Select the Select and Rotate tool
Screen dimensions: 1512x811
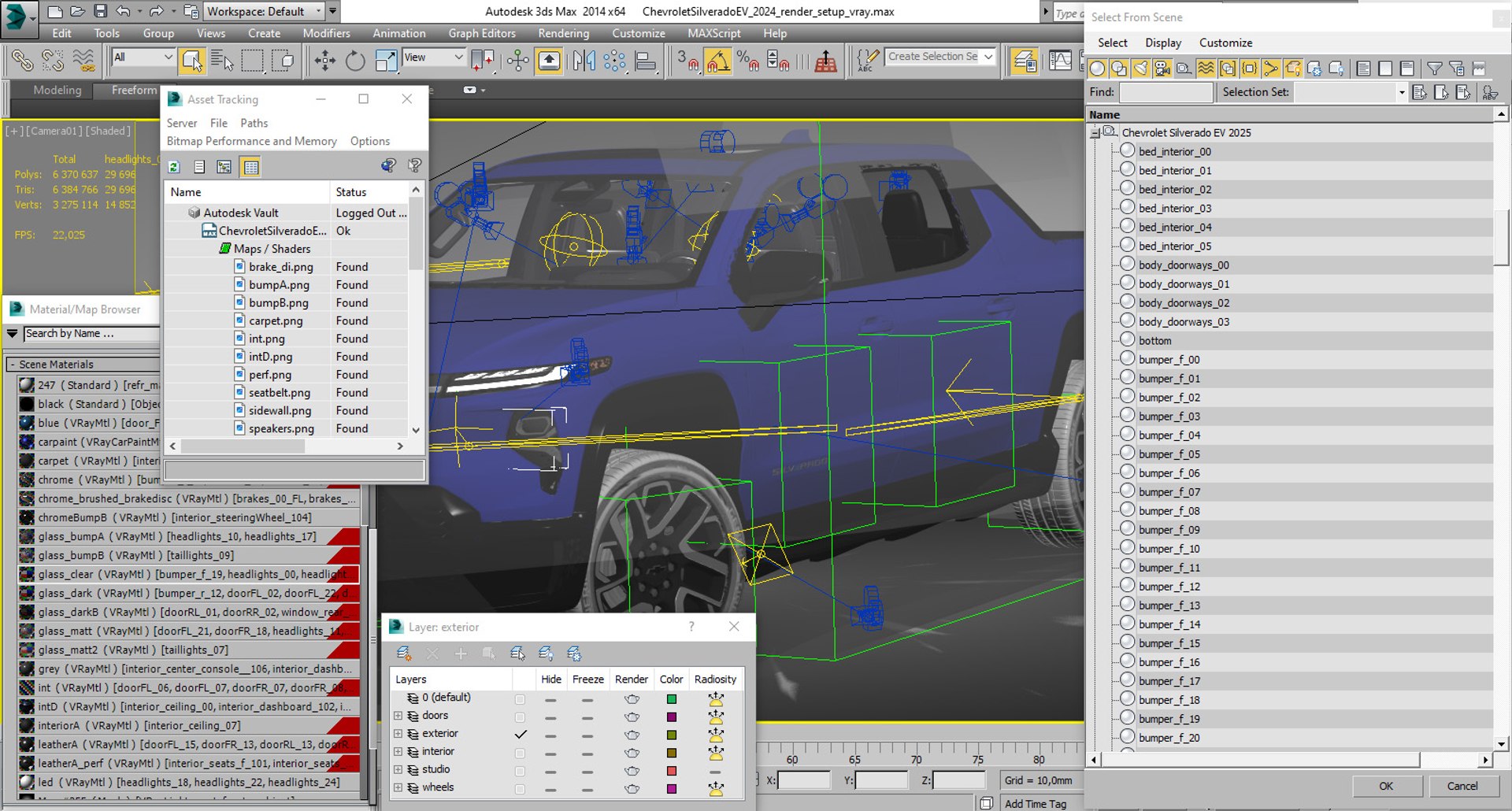click(x=355, y=61)
